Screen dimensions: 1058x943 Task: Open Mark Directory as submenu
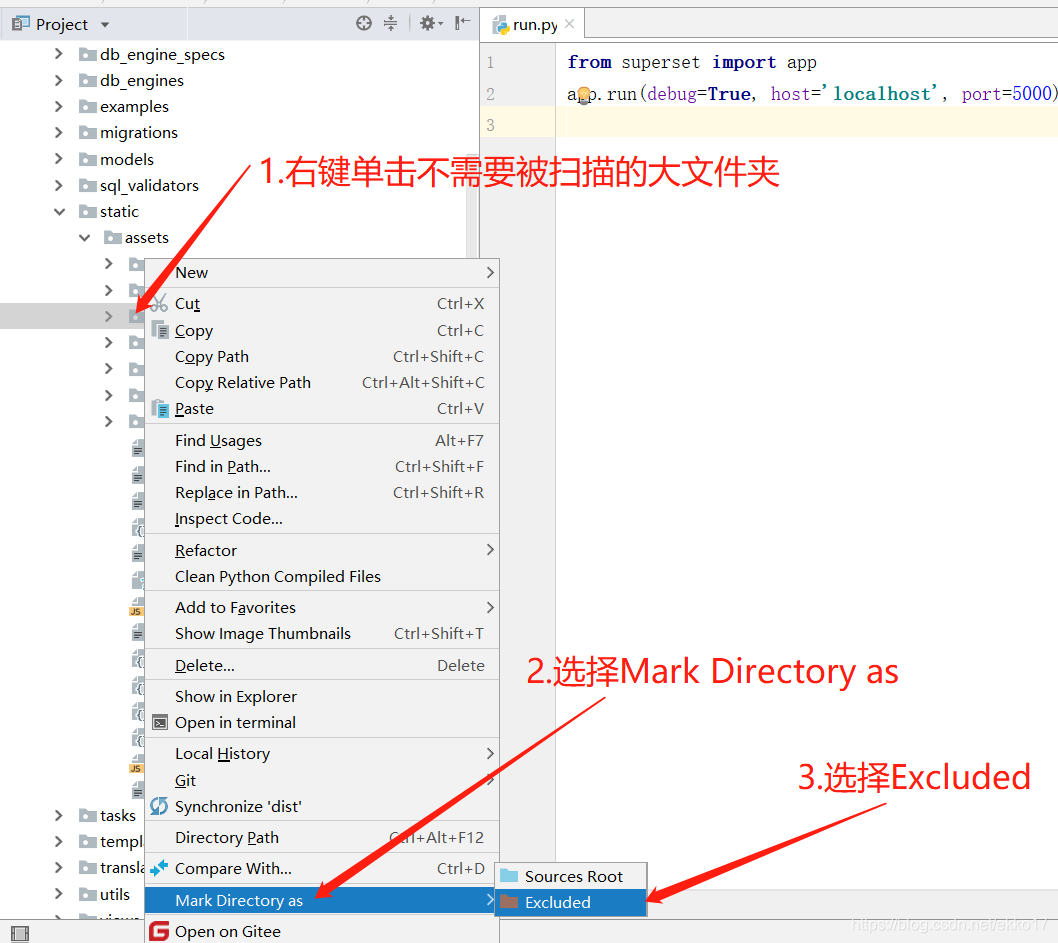pyautogui.click(x=323, y=901)
